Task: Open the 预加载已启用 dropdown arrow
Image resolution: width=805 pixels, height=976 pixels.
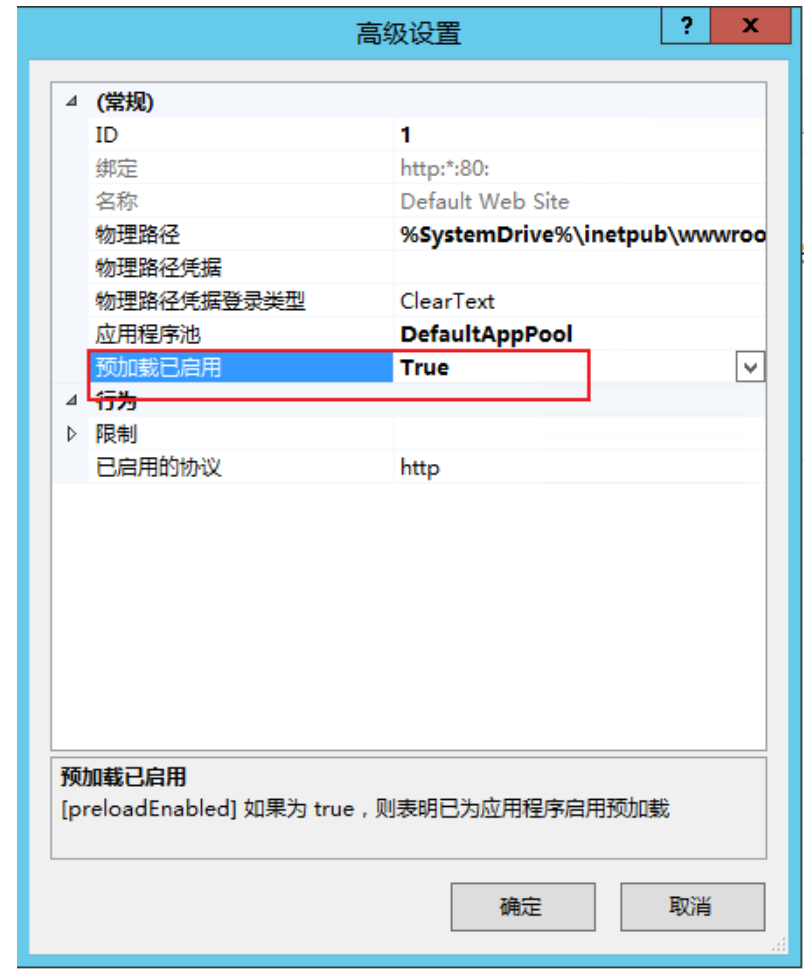Action: click(750, 367)
